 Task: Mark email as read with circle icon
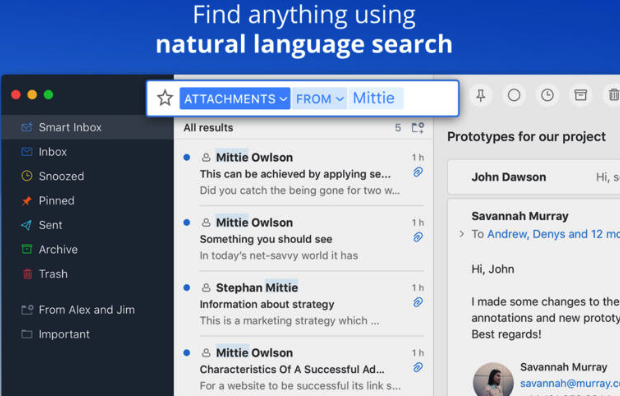[514, 95]
